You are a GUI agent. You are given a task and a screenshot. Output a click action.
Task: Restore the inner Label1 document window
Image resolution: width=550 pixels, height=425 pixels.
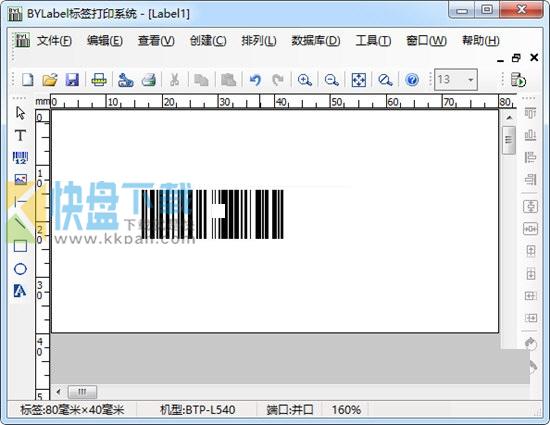coord(516,58)
